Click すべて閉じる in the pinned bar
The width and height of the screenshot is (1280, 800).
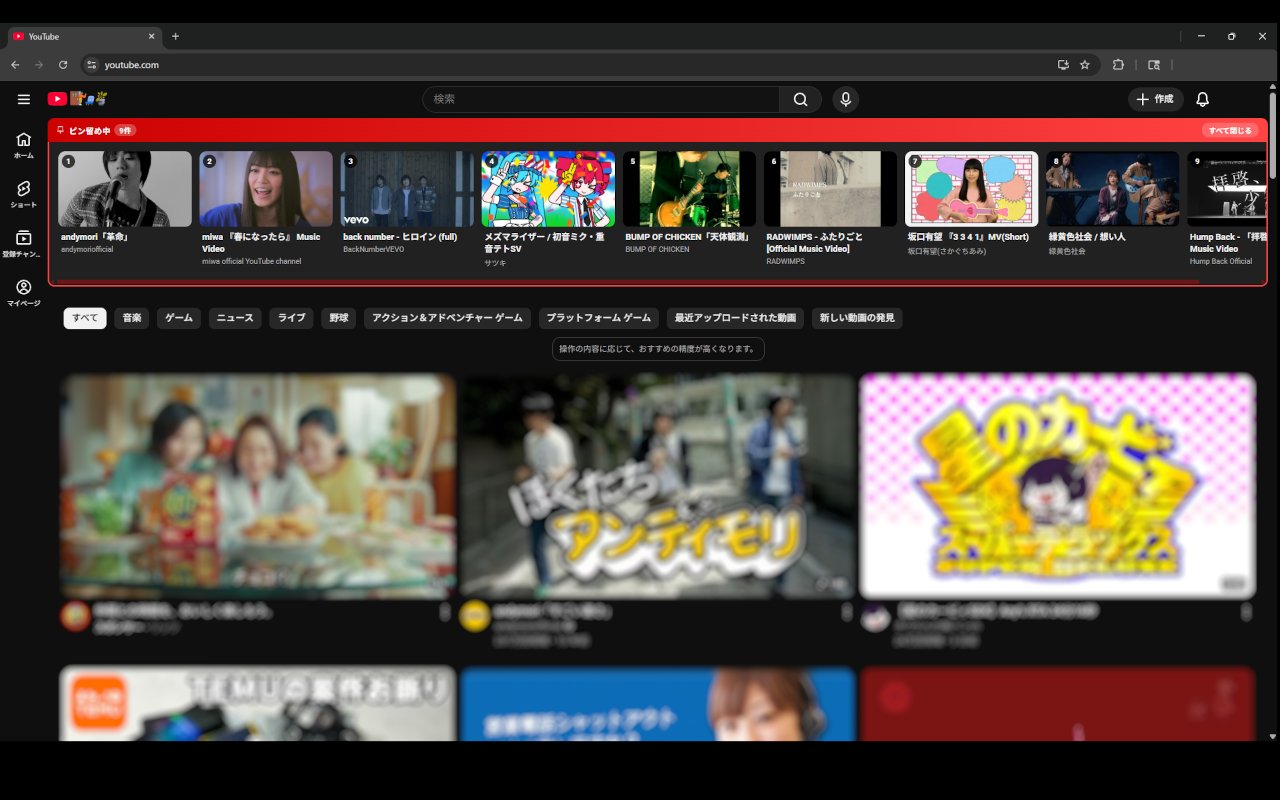pyautogui.click(x=1230, y=130)
